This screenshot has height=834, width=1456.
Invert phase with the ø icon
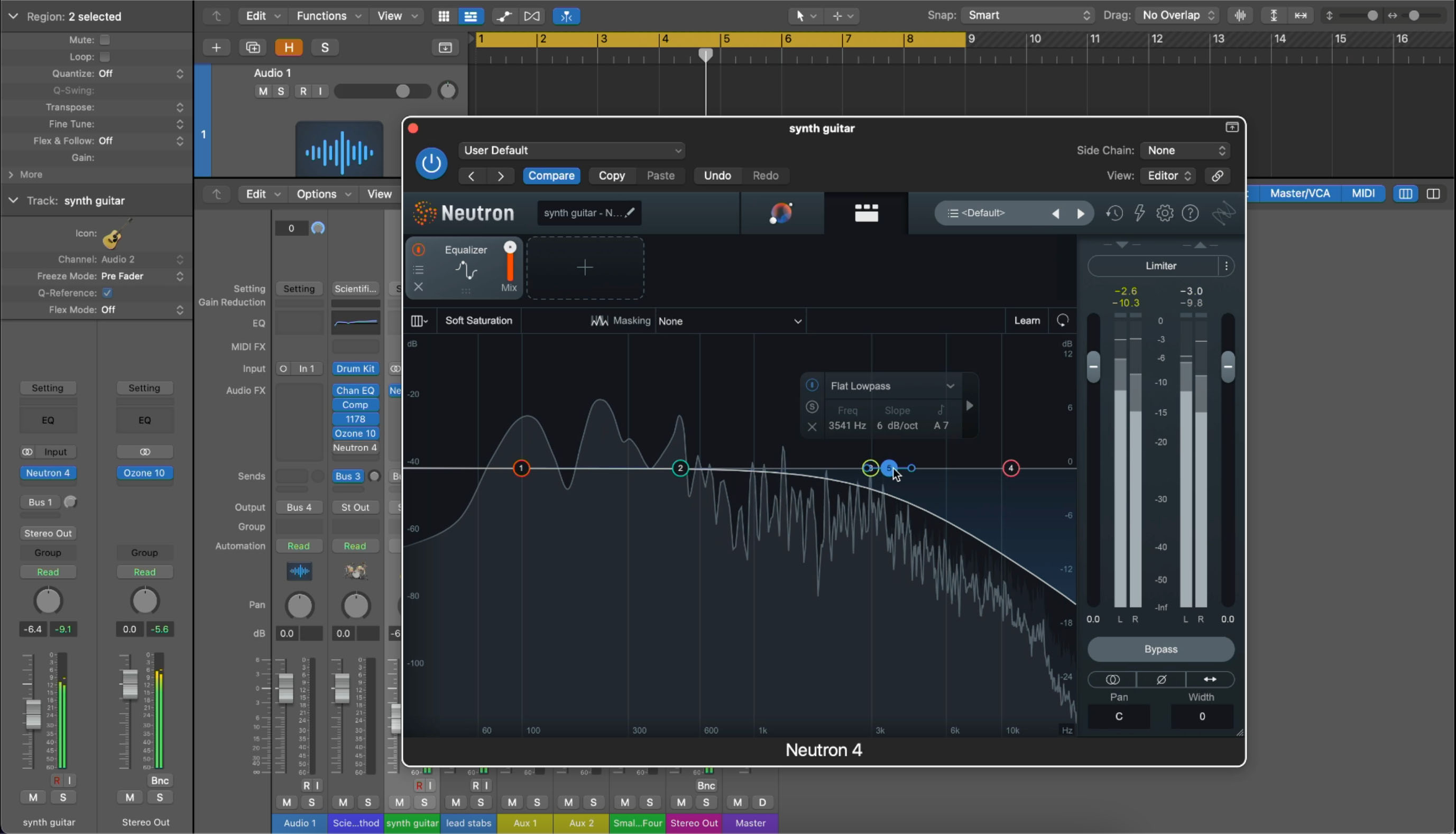click(x=1161, y=679)
